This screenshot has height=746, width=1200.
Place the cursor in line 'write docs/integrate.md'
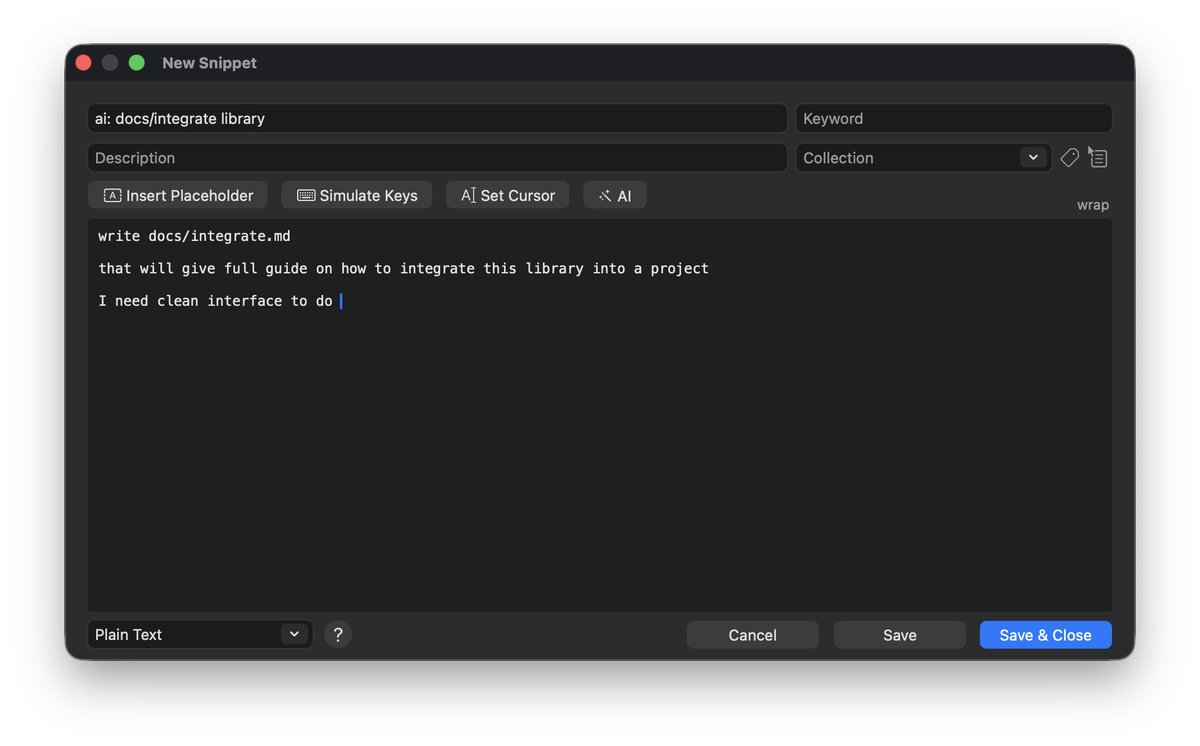click(x=194, y=236)
